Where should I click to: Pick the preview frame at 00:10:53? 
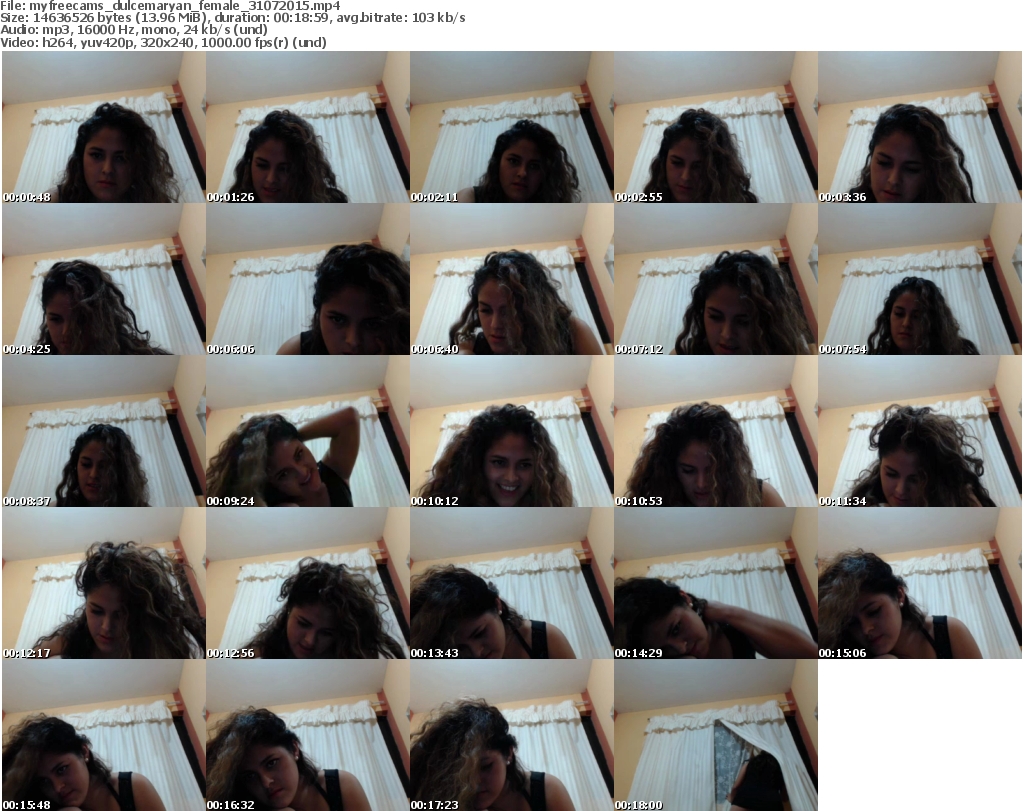[715, 431]
